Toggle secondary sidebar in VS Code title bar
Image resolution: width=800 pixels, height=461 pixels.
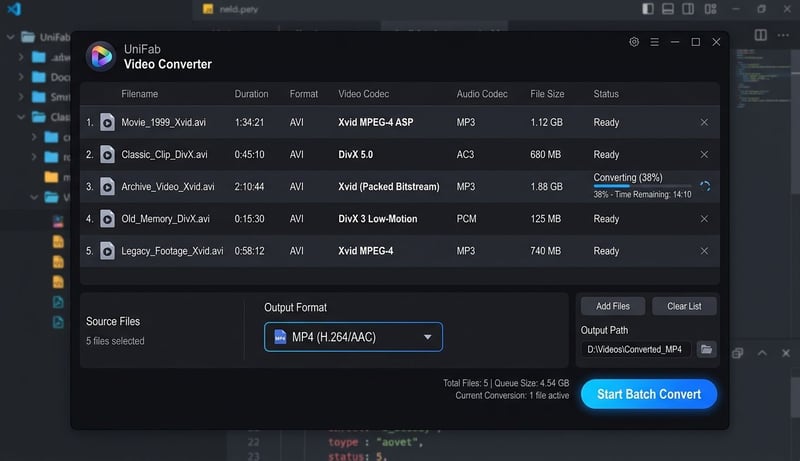click(688, 9)
